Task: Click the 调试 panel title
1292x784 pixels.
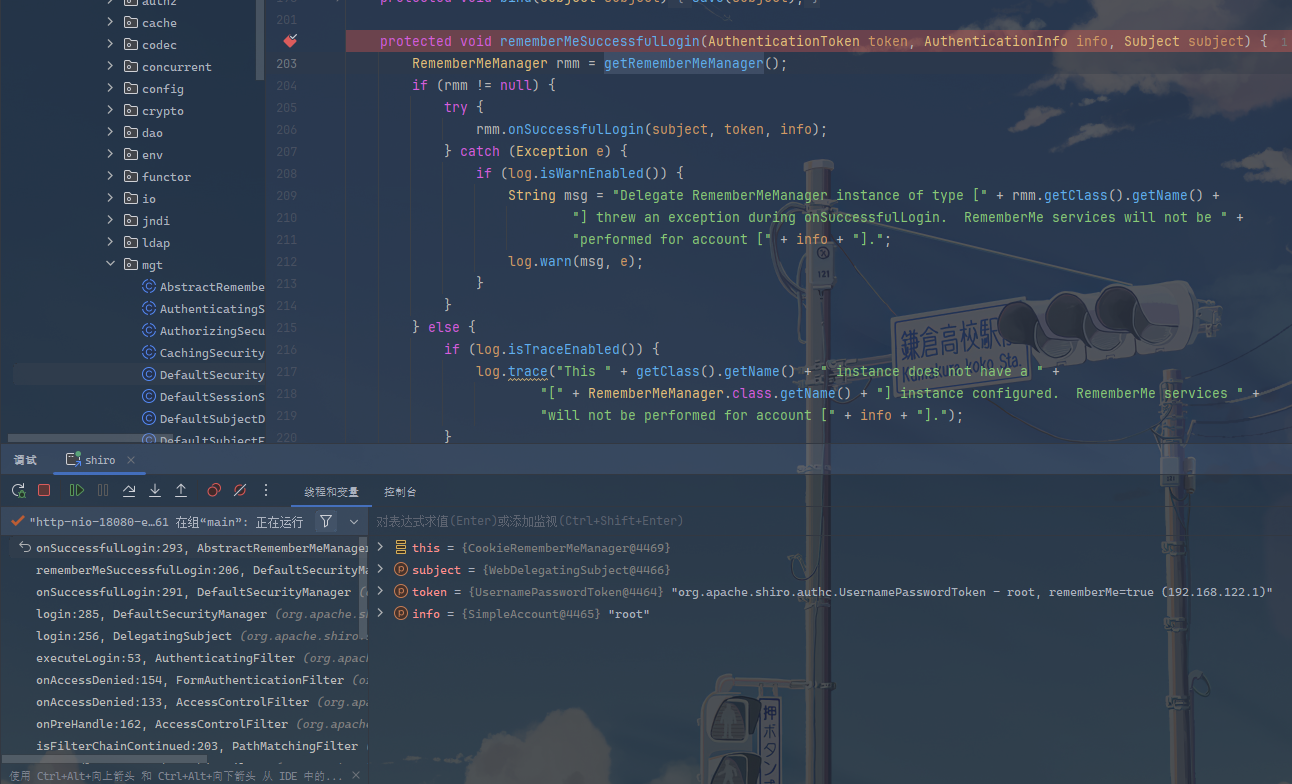Action: pos(25,460)
